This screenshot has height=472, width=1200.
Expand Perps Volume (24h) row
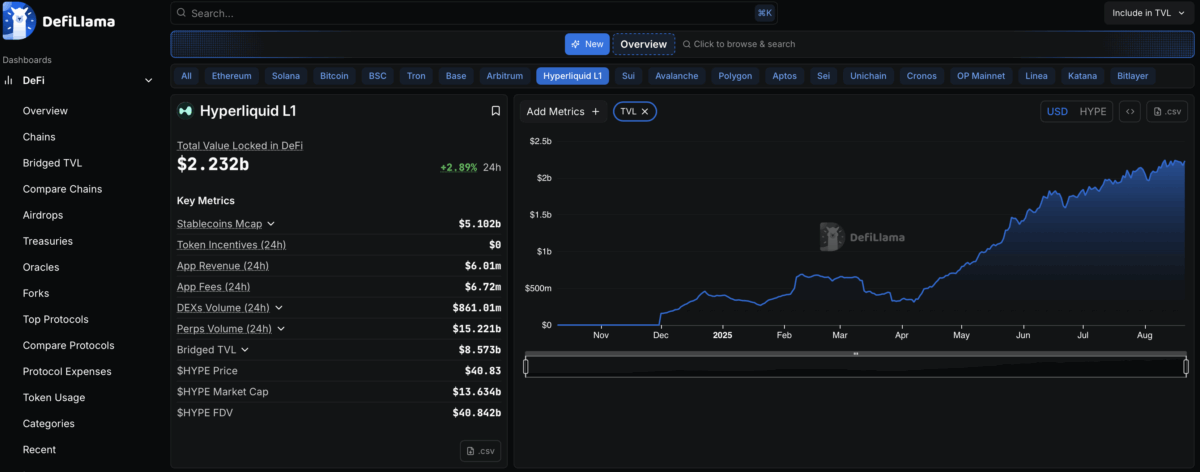pos(281,329)
